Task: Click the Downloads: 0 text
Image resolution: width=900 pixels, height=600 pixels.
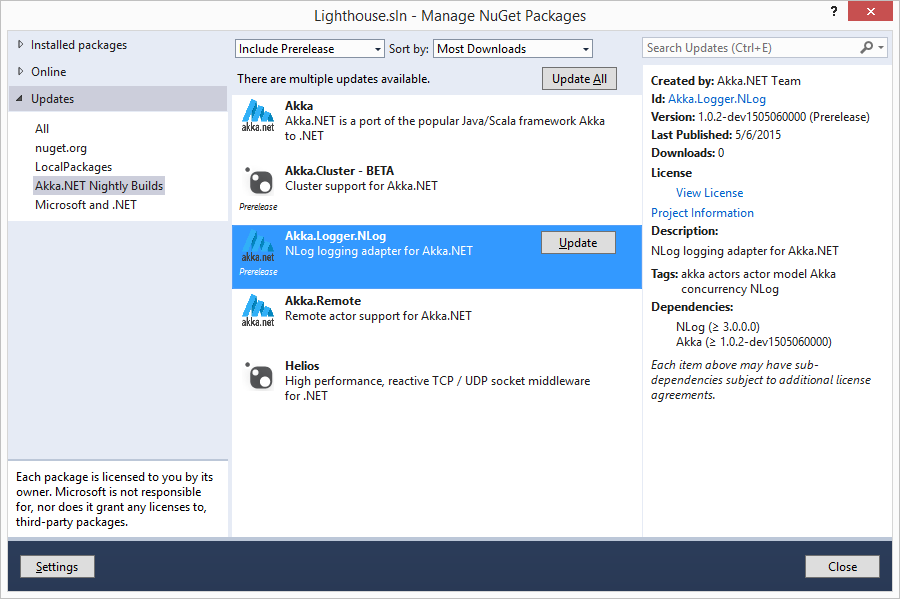Action: [x=688, y=153]
